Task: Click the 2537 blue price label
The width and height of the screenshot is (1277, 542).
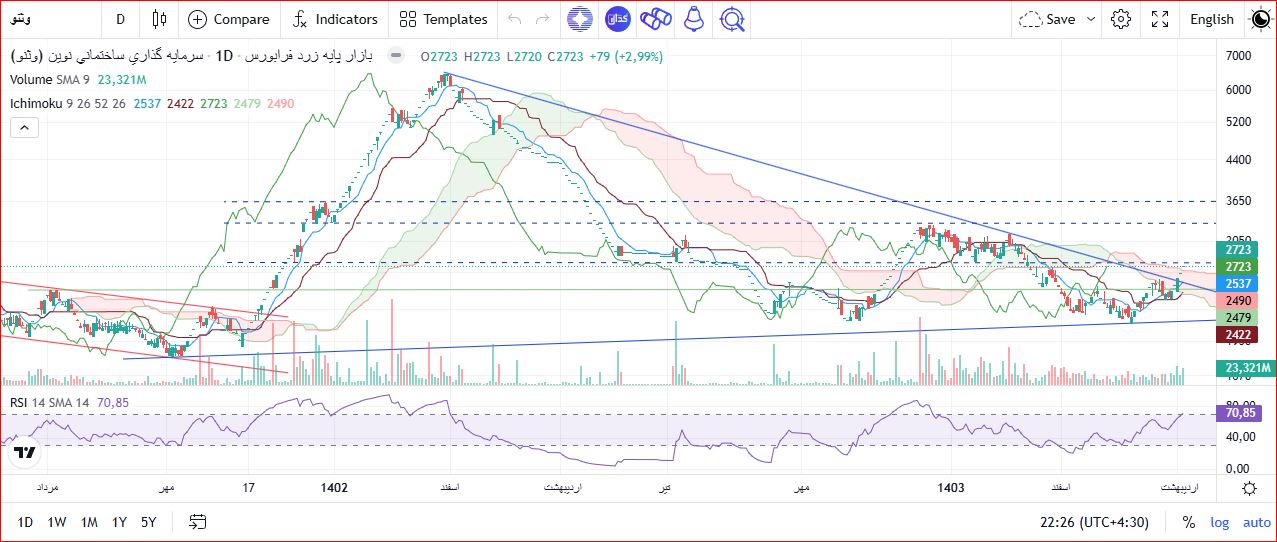Action: [1238, 283]
